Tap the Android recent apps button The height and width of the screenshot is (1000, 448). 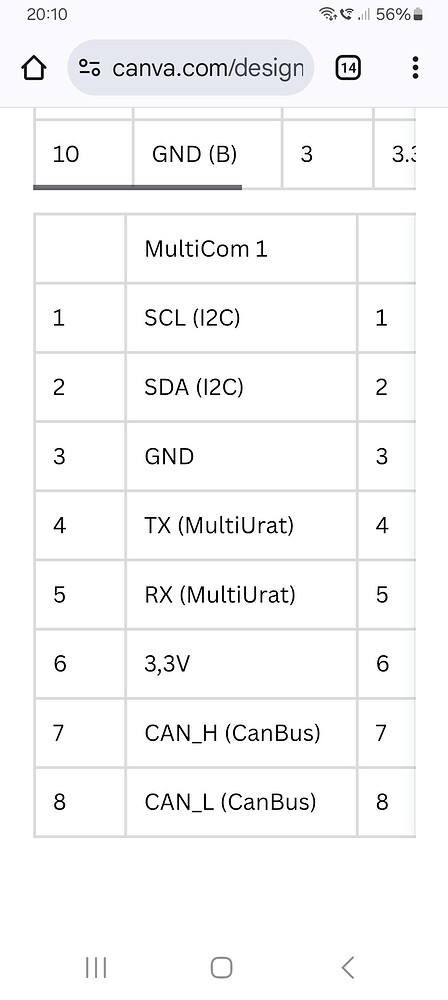coord(96,967)
